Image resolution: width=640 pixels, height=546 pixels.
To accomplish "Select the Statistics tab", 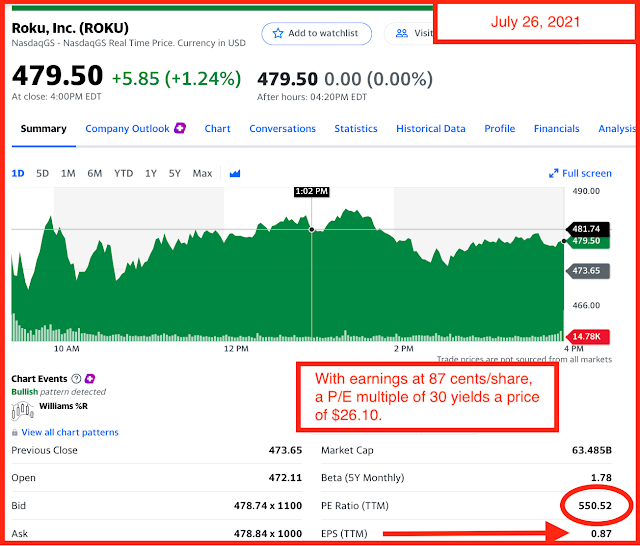I will pos(356,129).
